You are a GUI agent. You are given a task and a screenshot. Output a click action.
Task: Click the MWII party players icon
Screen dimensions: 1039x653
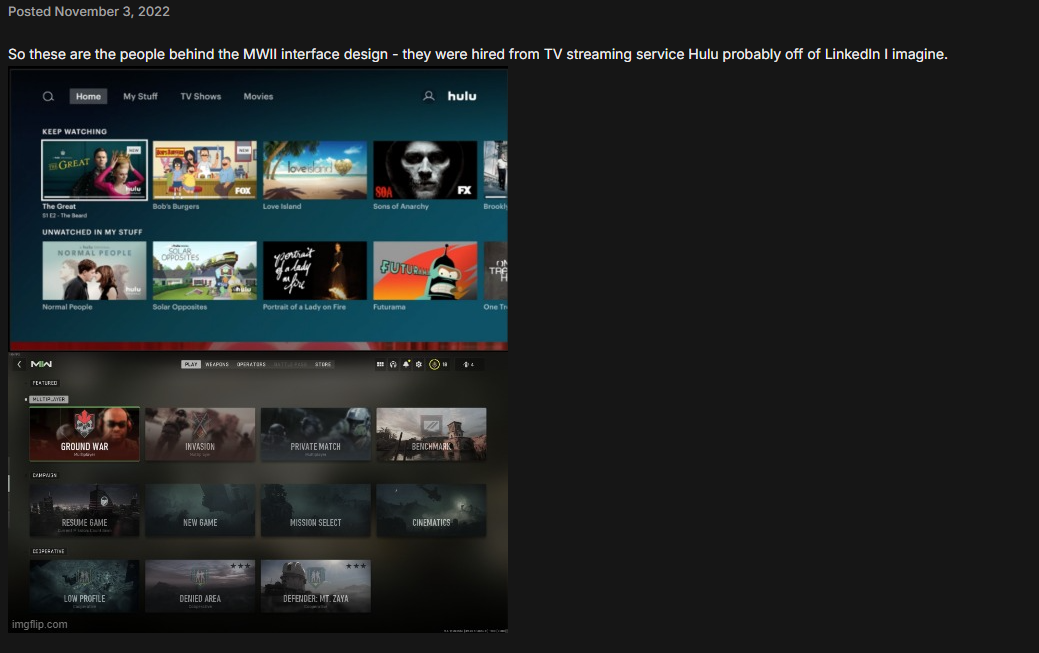point(468,364)
